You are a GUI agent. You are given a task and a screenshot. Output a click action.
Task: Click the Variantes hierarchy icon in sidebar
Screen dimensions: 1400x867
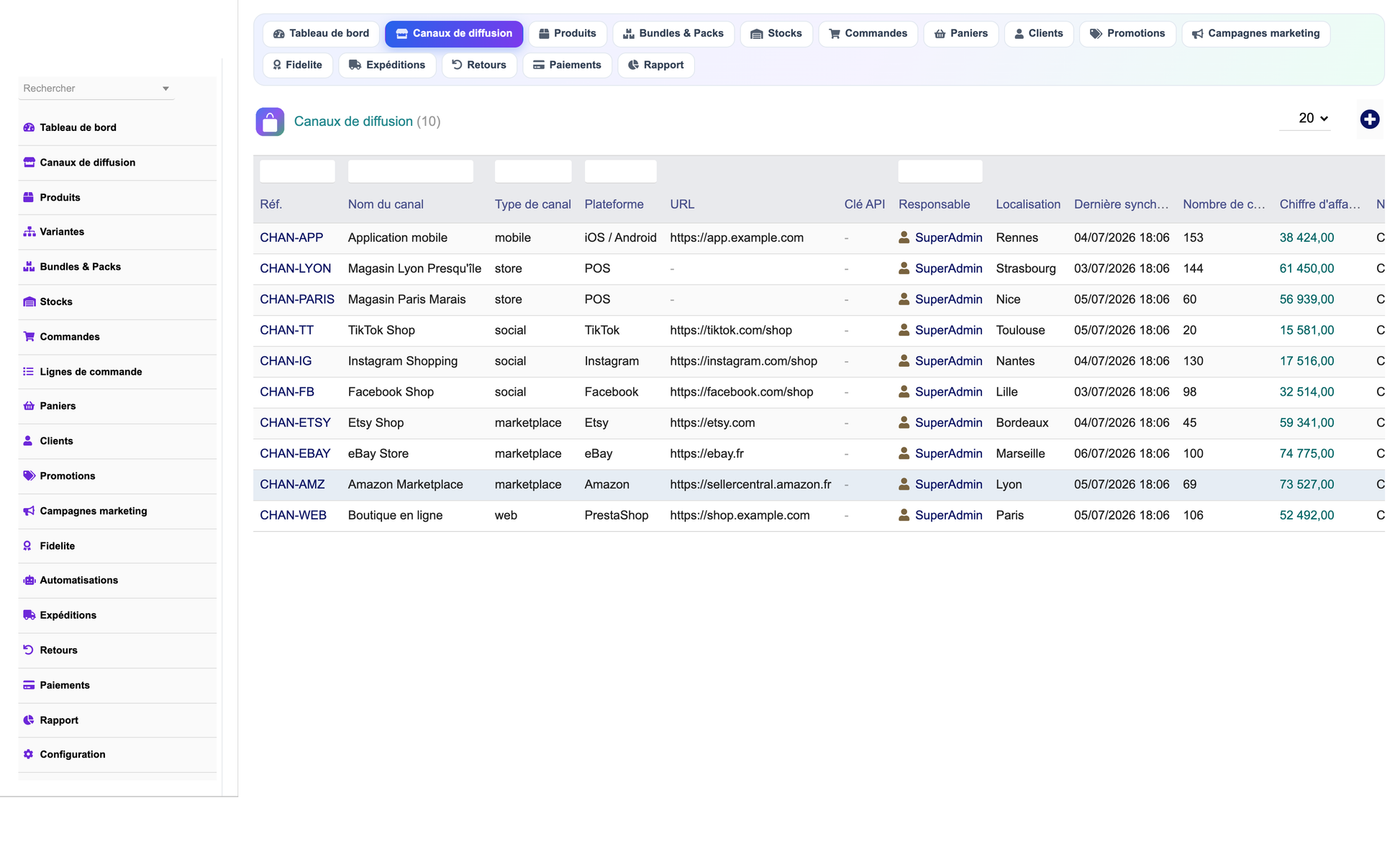(29, 232)
